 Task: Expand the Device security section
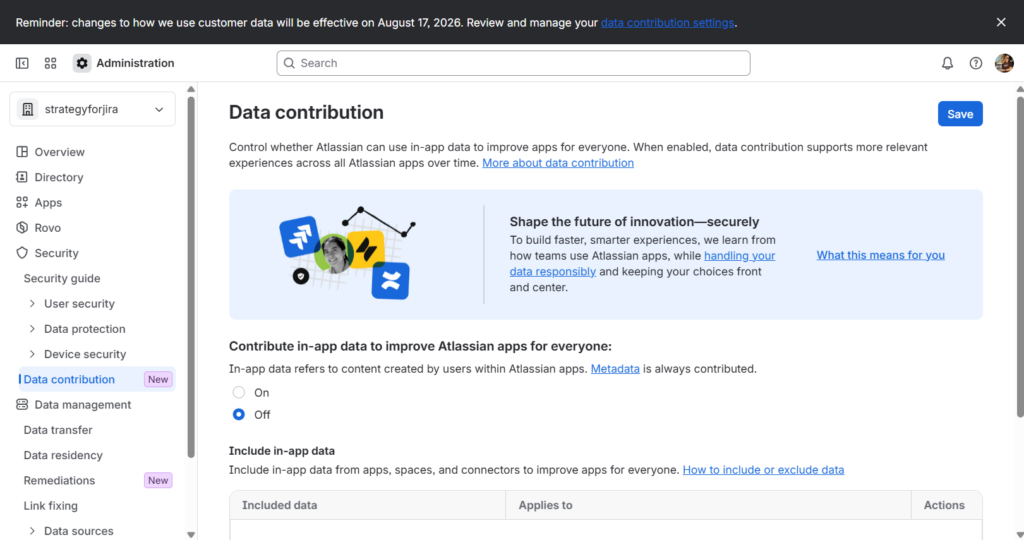click(x=32, y=354)
